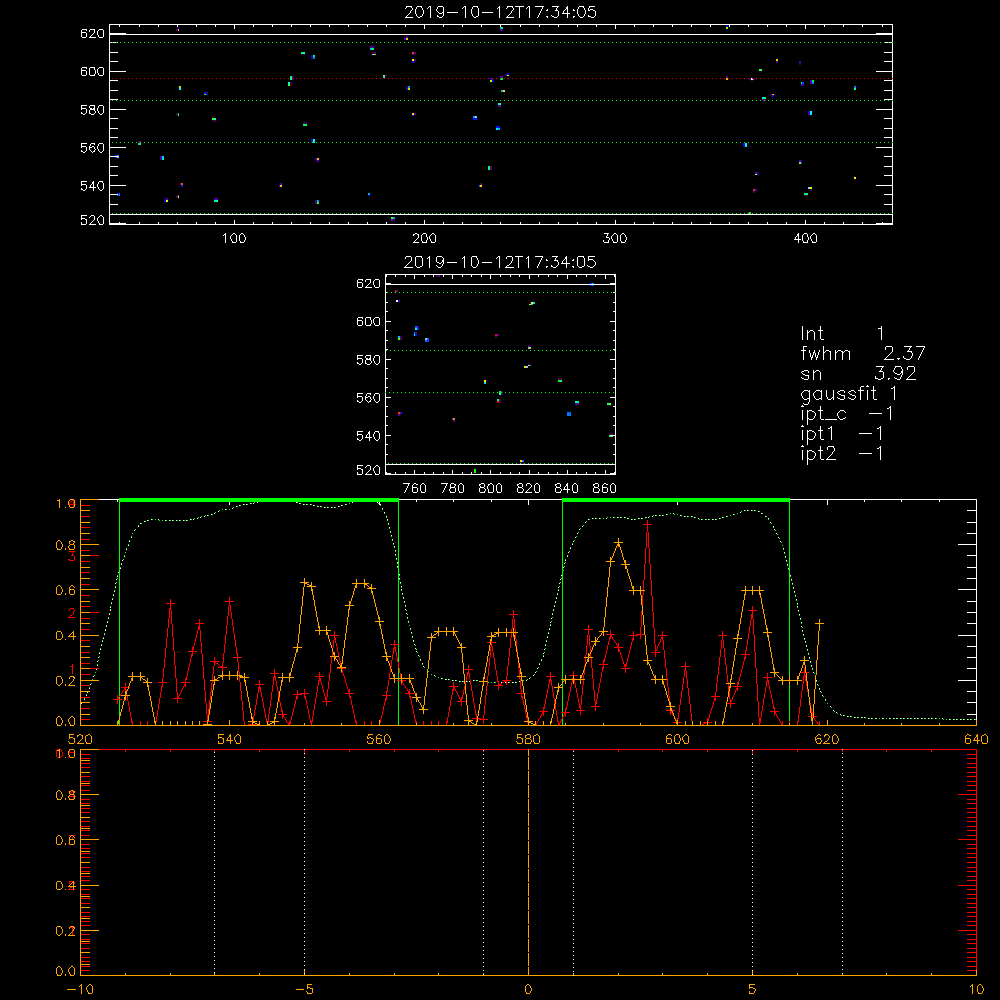Click x-axis label 800 in middle plot
The image size is (1000, 1000).
(x=490, y=489)
